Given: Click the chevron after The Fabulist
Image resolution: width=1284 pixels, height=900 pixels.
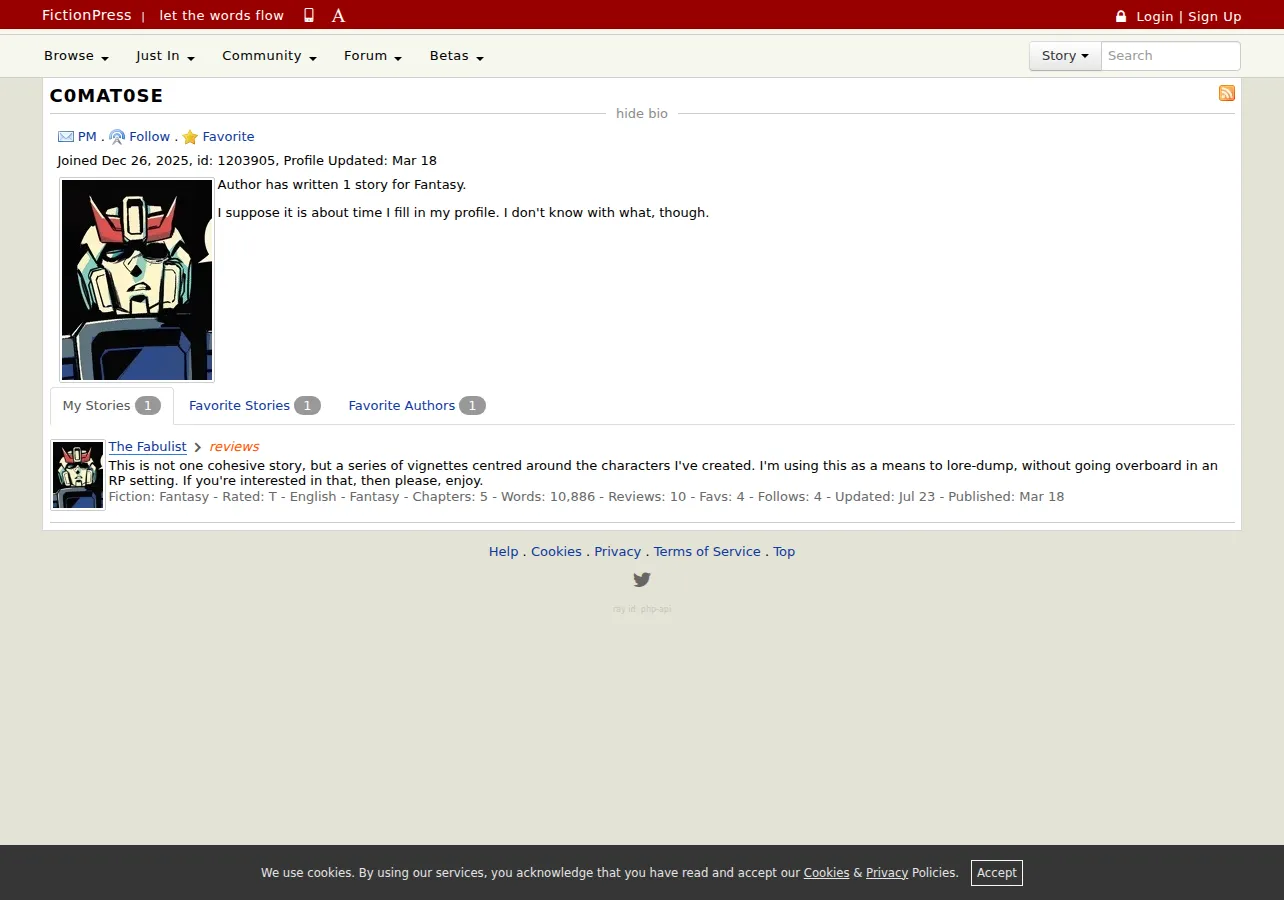Looking at the screenshot, I should click(x=198, y=447).
